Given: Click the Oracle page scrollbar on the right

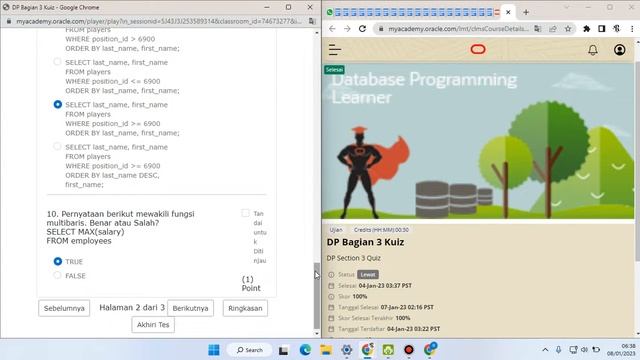Looking at the screenshot, I should tap(638, 162).
